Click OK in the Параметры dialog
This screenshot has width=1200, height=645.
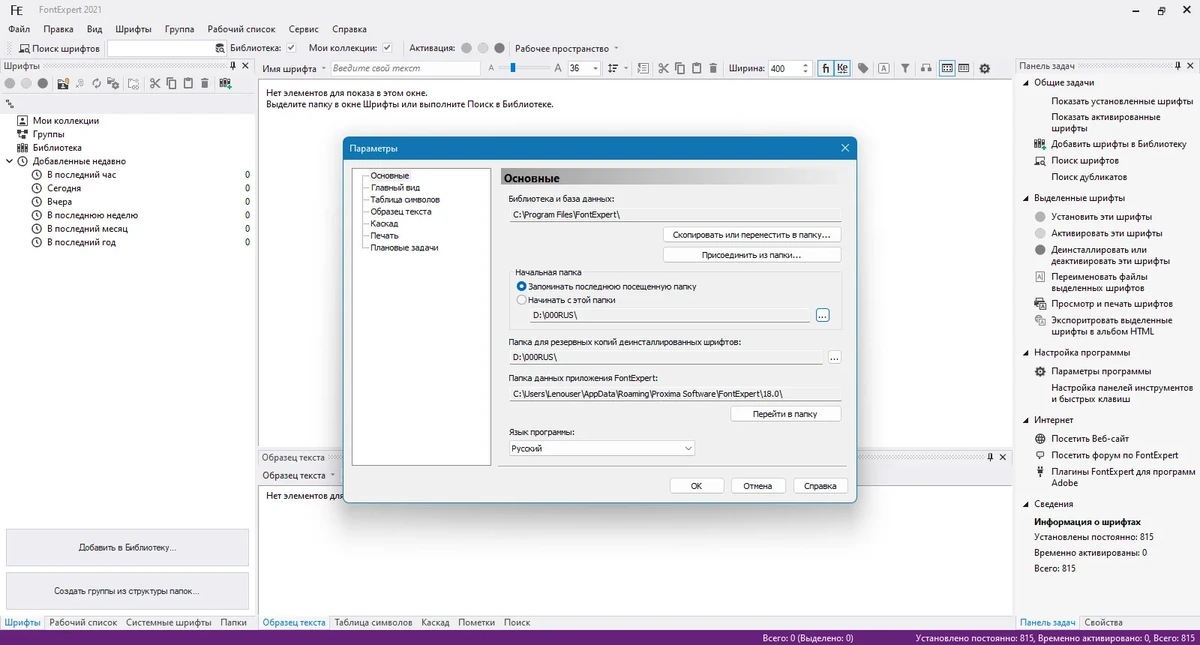click(696, 486)
